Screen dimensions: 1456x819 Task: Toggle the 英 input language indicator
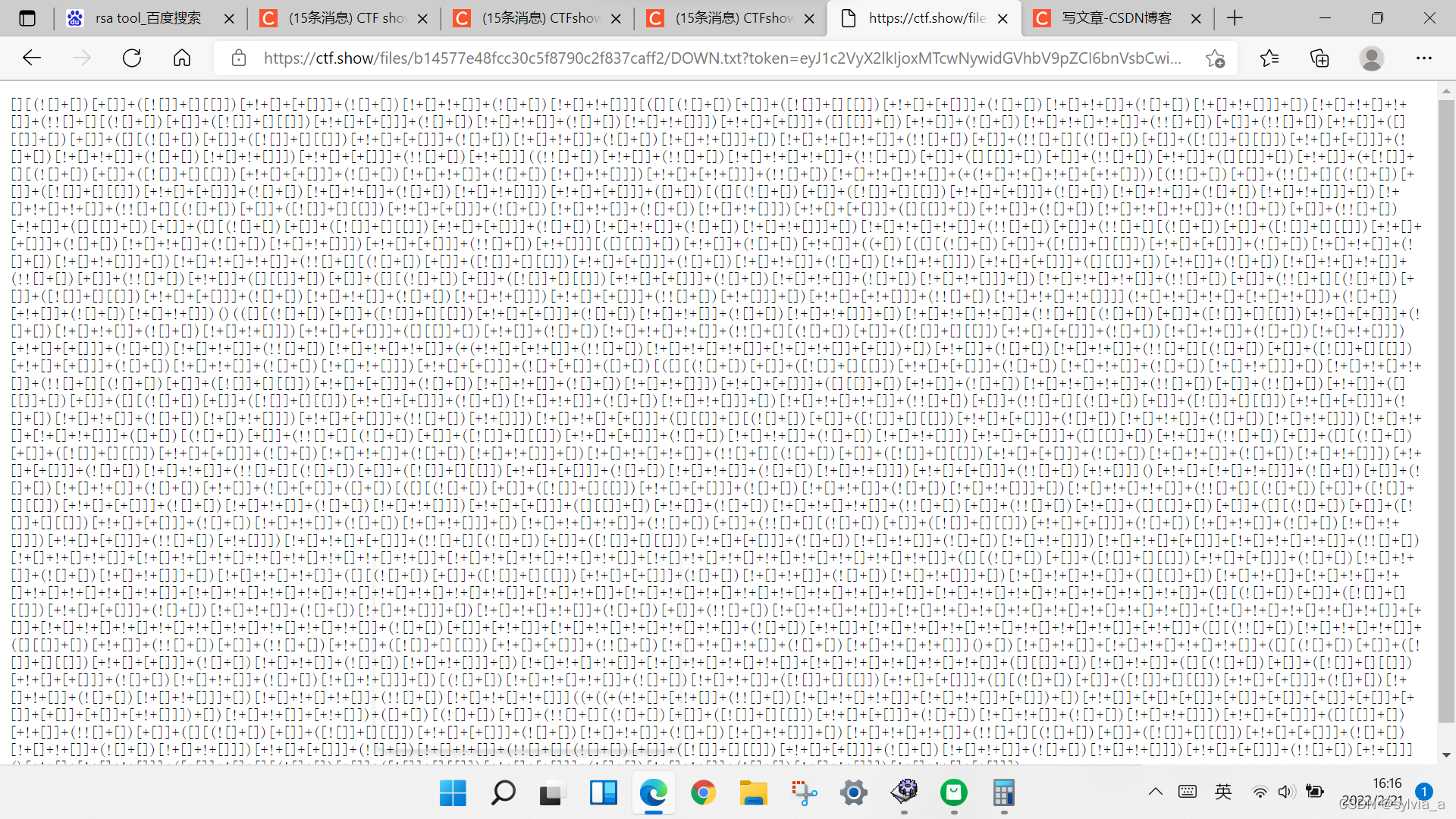point(1223,792)
